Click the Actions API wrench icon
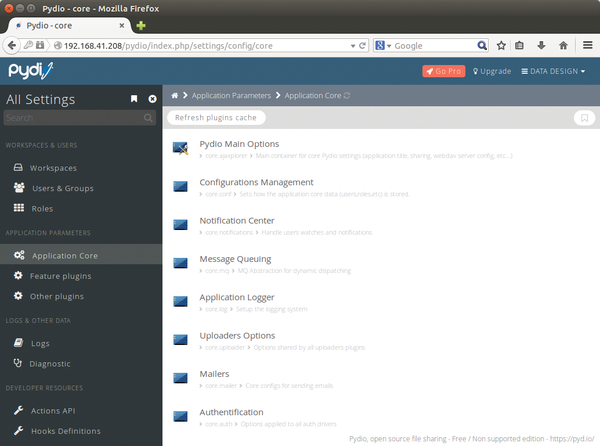 (18, 410)
